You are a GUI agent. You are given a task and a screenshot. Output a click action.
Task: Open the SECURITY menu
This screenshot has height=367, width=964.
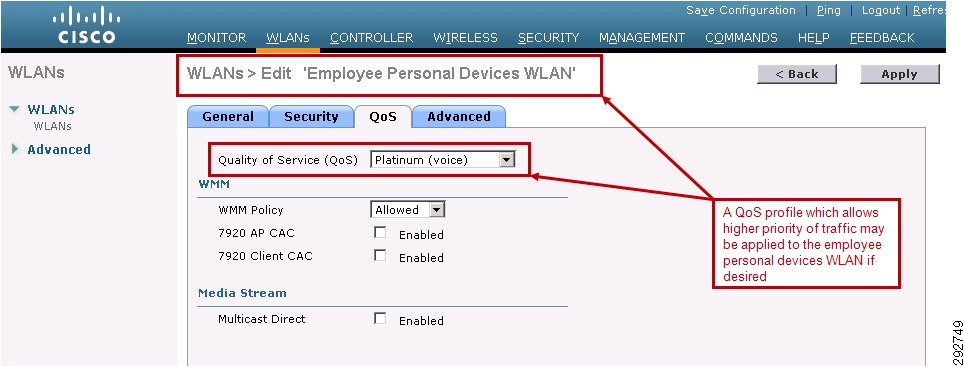coord(548,37)
